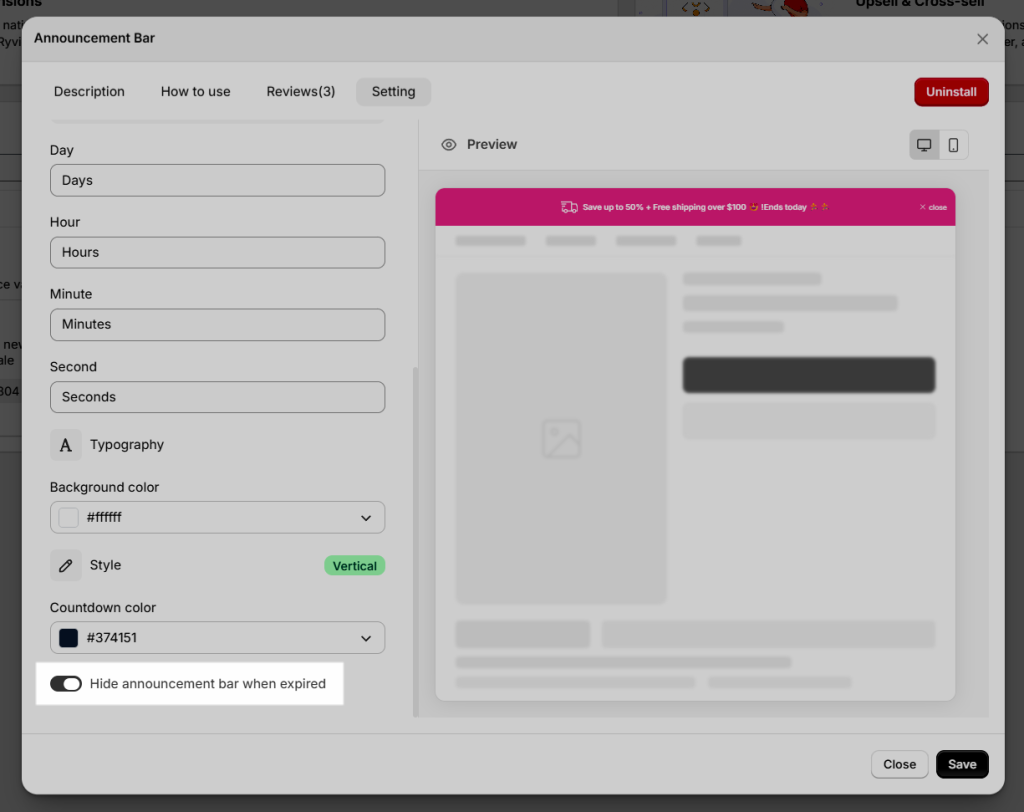Click the Typography letter A icon

[66, 445]
